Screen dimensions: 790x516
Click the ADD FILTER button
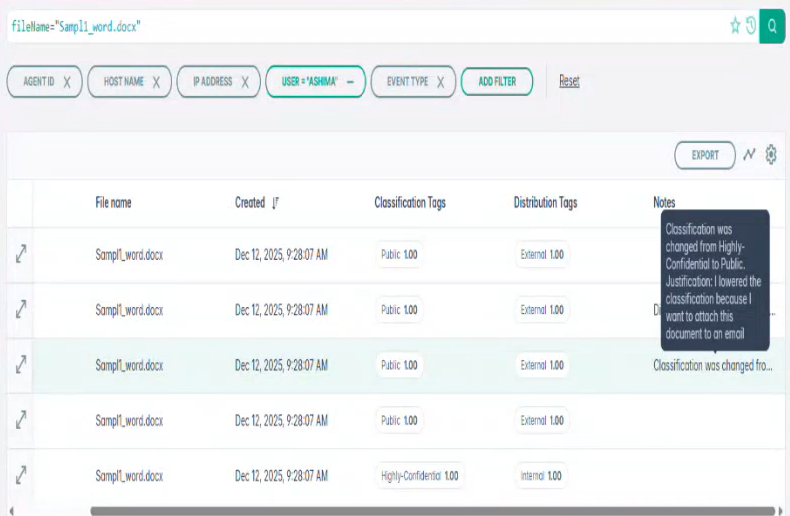pos(497,82)
